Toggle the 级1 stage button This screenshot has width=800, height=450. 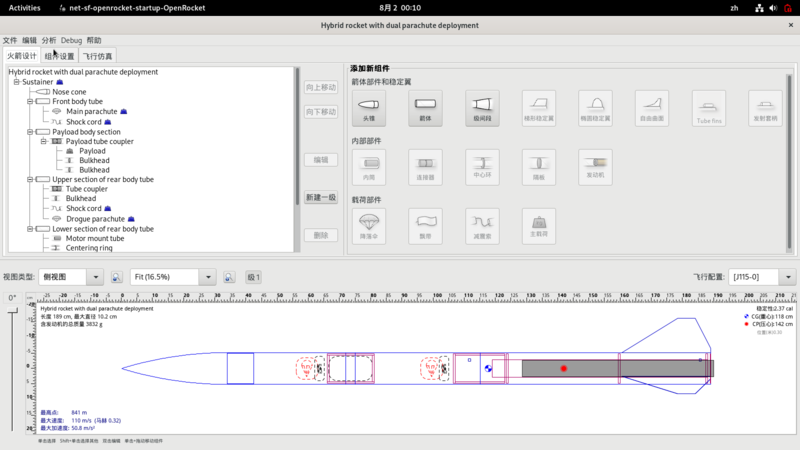pyautogui.click(x=254, y=277)
